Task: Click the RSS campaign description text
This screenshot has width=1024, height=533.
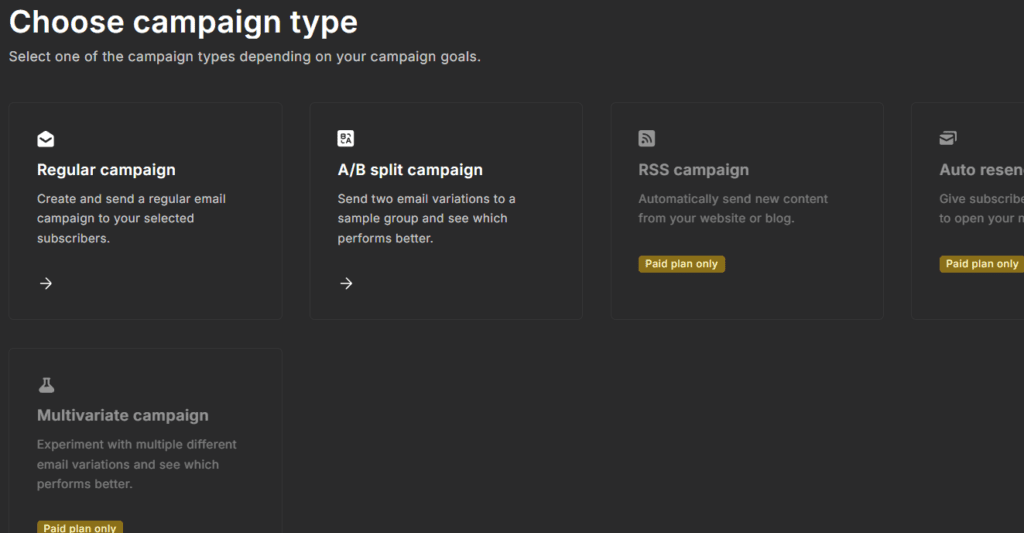Action: pos(733,208)
